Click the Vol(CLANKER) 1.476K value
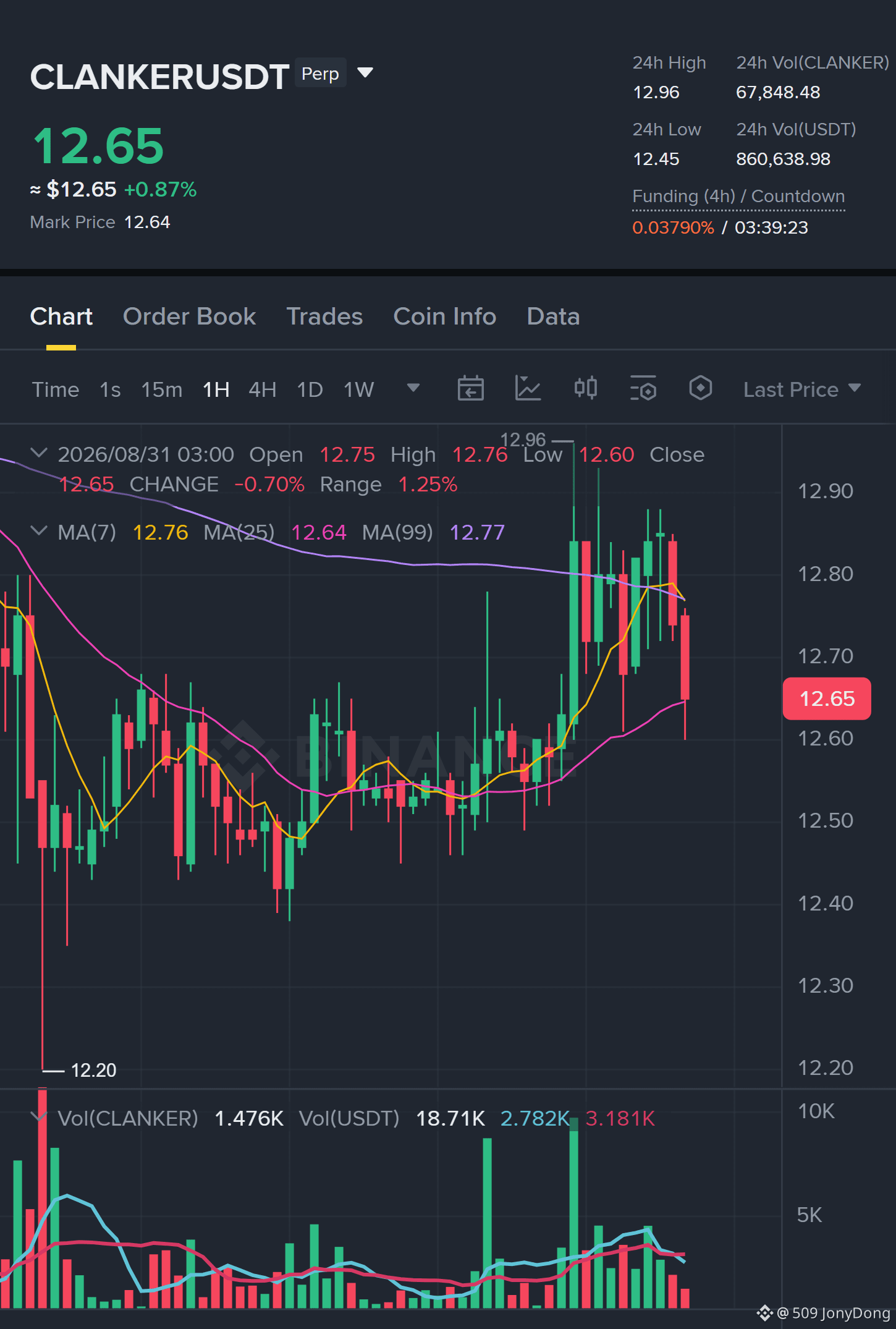This screenshot has width=896, height=1329. [x=249, y=1118]
